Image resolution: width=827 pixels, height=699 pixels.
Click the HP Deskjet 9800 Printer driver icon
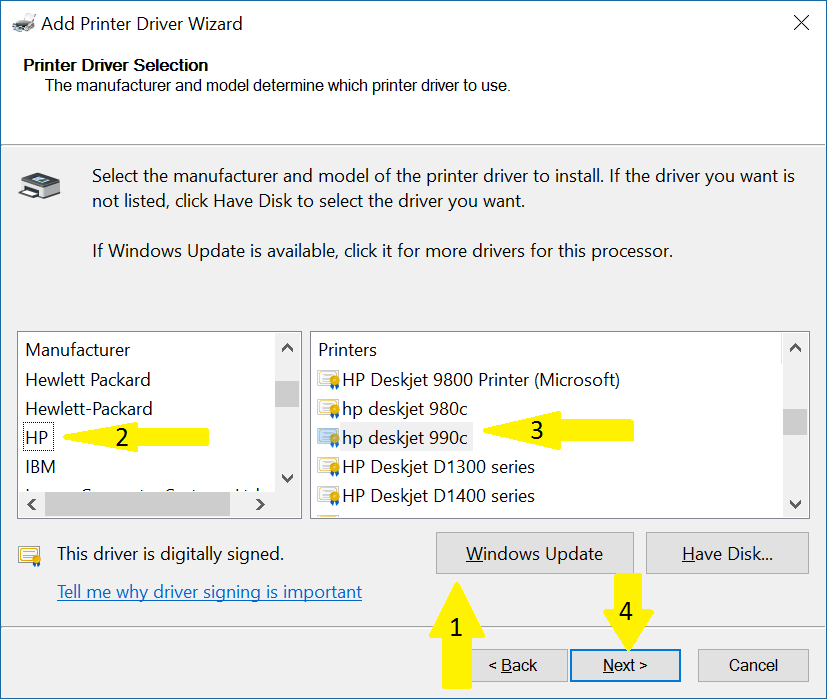pos(328,380)
